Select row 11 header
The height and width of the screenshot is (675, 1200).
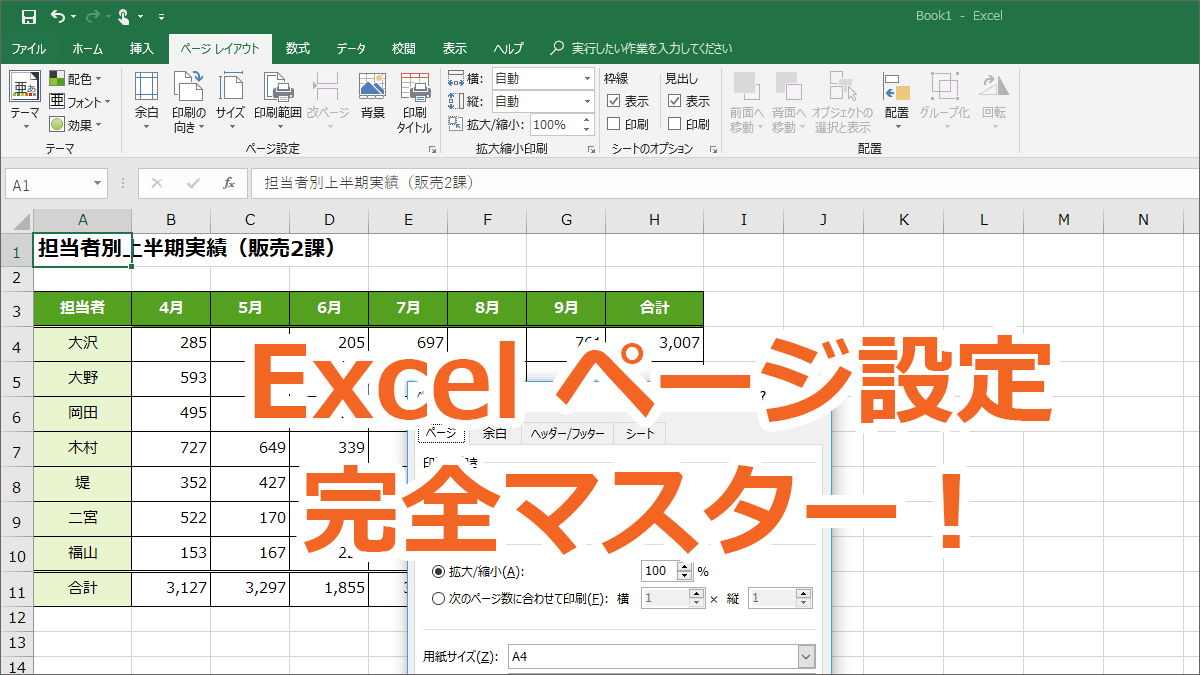[x=16, y=589]
